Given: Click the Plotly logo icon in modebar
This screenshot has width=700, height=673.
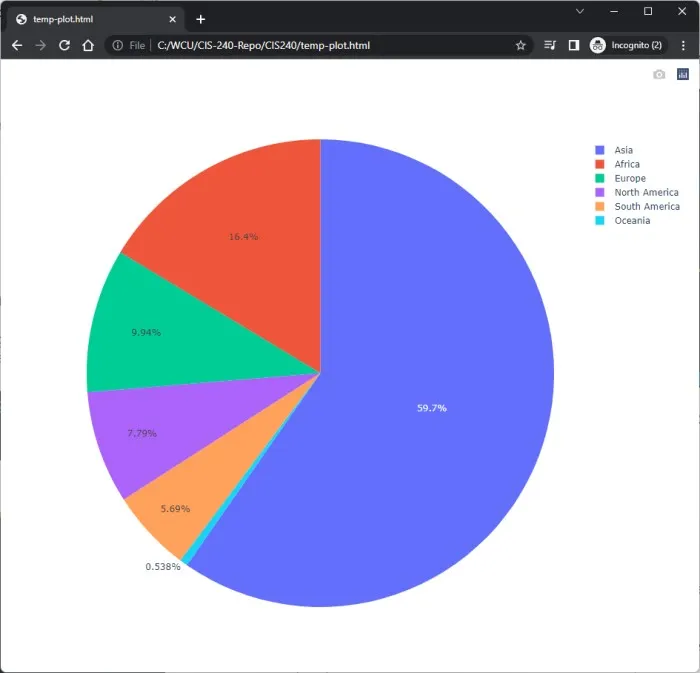Looking at the screenshot, I should click(683, 74).
